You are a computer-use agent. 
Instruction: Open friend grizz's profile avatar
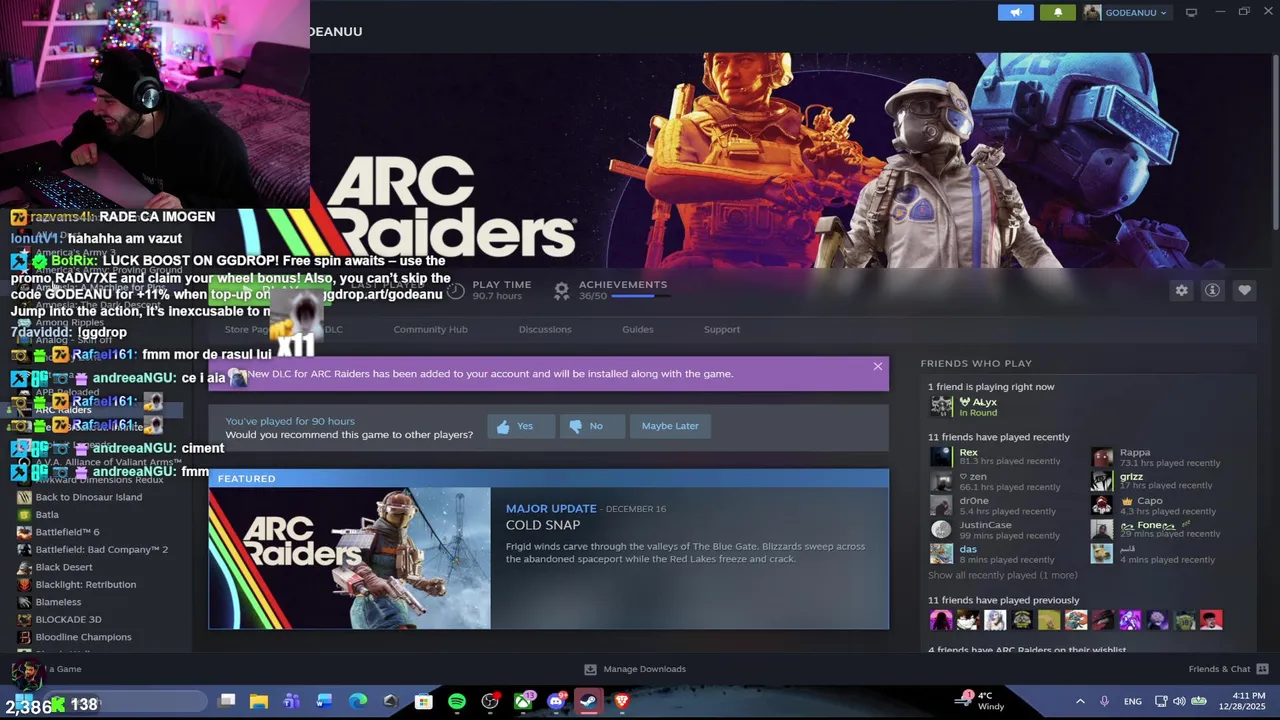tap(1102, 481)
